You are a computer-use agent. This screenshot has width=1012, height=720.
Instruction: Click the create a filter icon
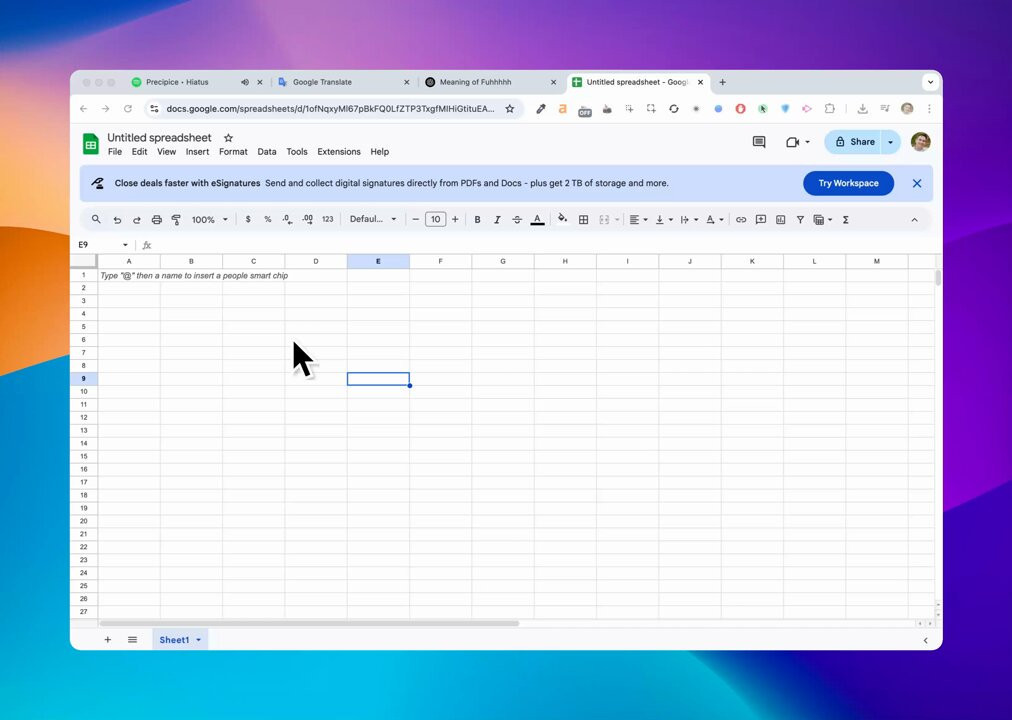click(x=800, y=219)
